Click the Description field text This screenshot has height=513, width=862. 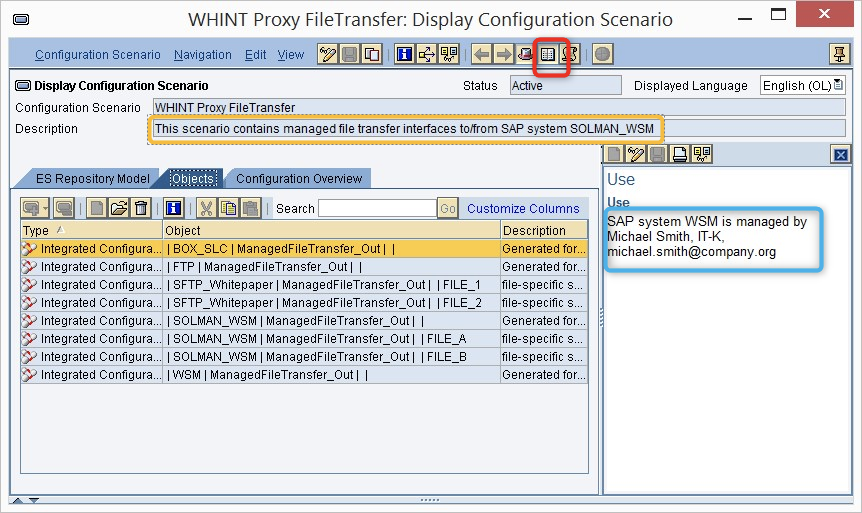pyautogui.click(x=405, y=129)
